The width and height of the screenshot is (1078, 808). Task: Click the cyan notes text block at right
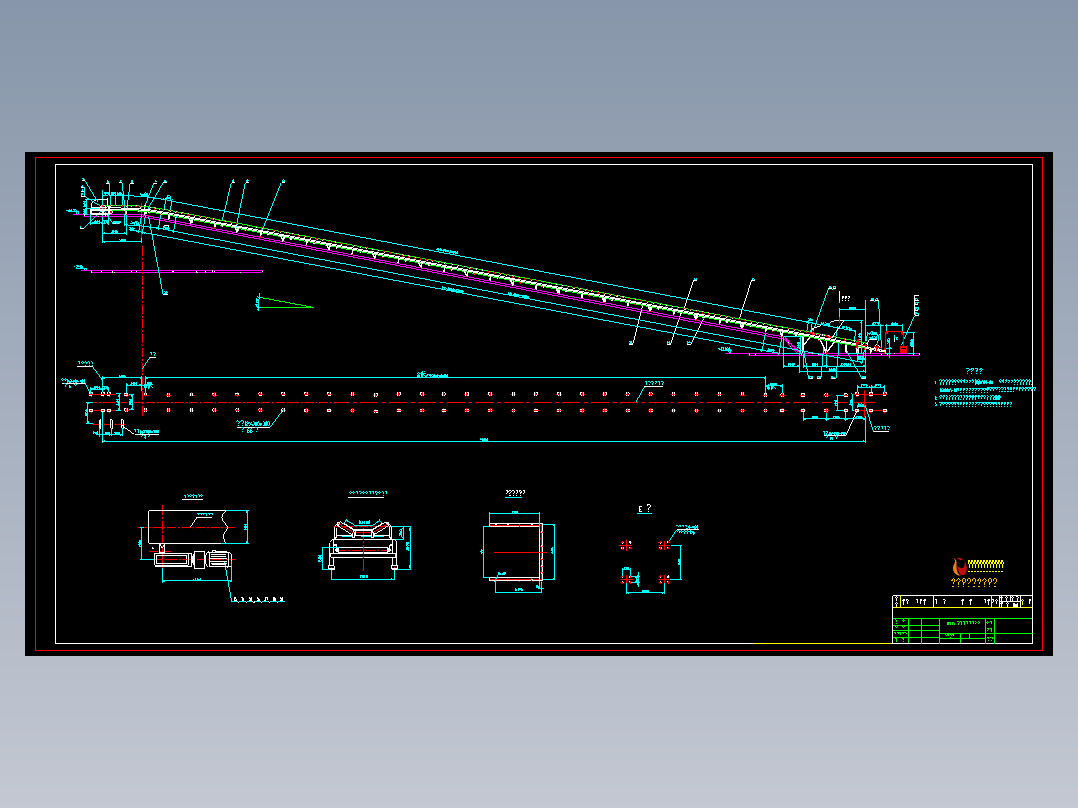[x=984, y=393]
